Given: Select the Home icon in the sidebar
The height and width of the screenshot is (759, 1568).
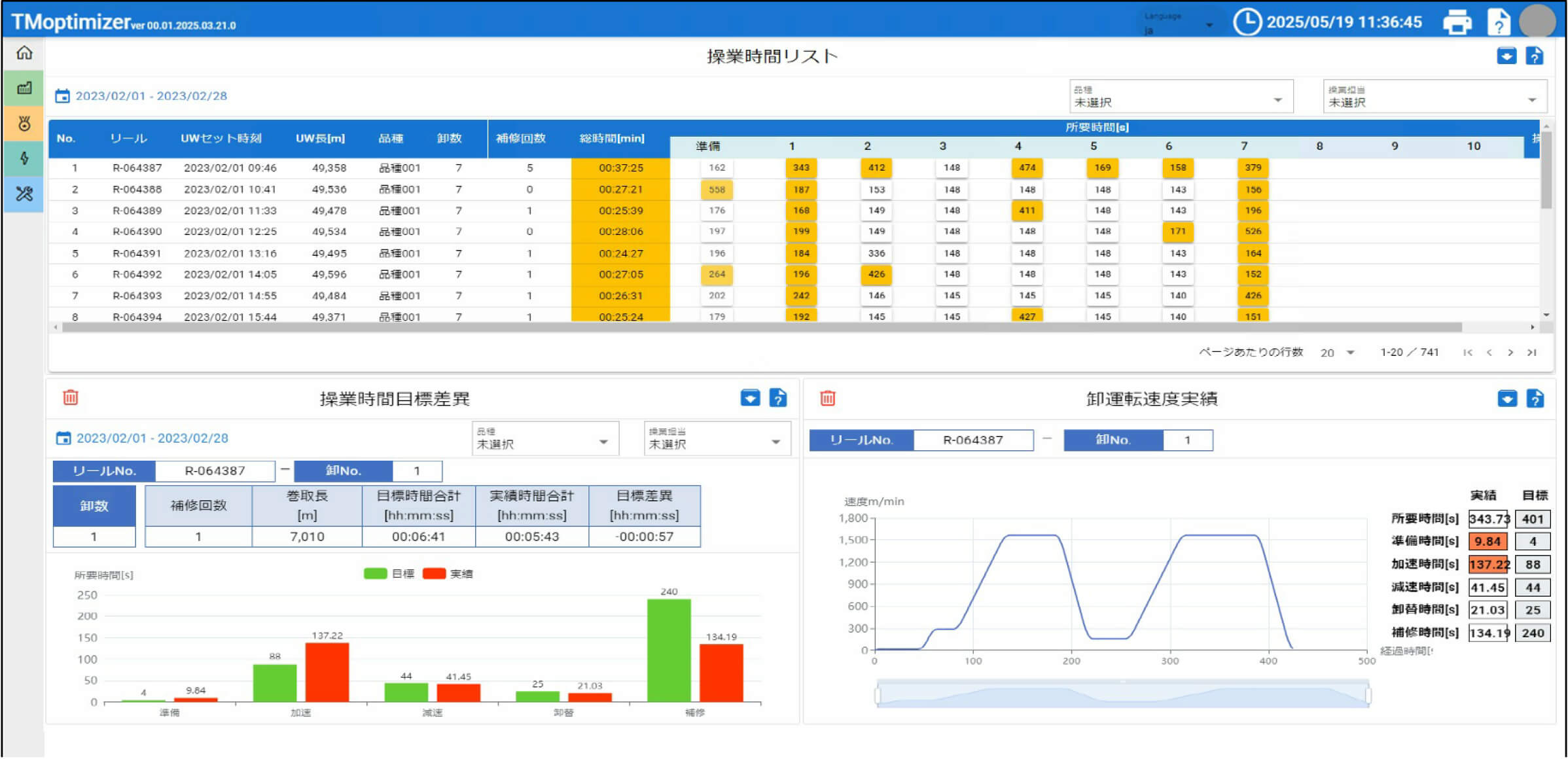Looking at the screenshot, I should pyautogui.click(x=24, y=53).
